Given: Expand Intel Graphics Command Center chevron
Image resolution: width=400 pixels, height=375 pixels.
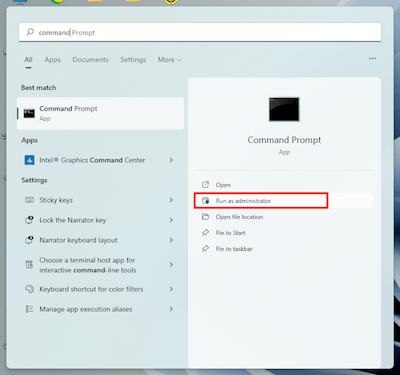Looking at the screenshot, I should [x=171, y=160].
